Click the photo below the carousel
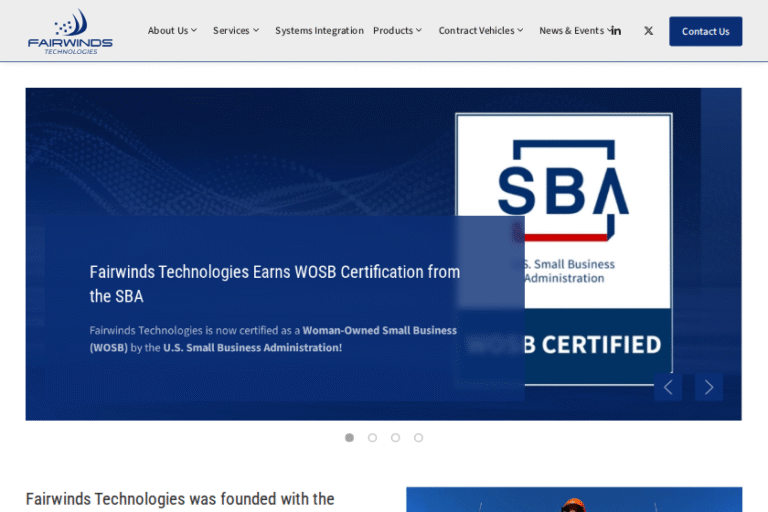Screen dimensions: 768x512 pos(573,499)
